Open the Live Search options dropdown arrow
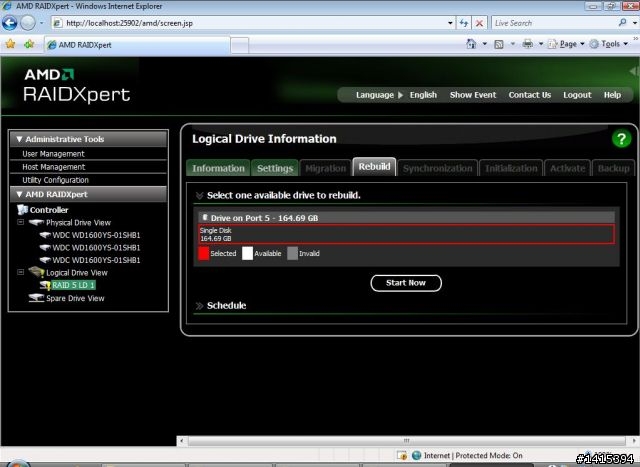The width and height of the screenshot is (640, 467). point(634,23)
